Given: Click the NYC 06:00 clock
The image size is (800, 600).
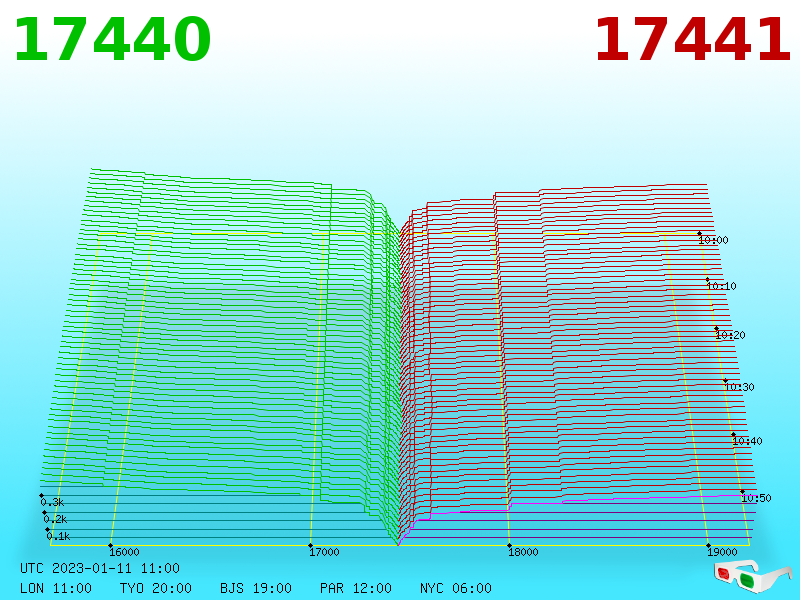Looking at the screenshot, I should click(456, 588).
